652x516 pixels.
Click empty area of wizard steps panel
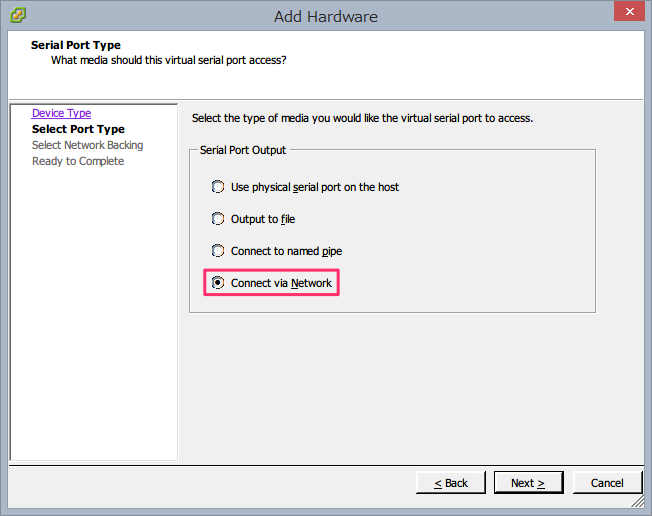point(94,312)
